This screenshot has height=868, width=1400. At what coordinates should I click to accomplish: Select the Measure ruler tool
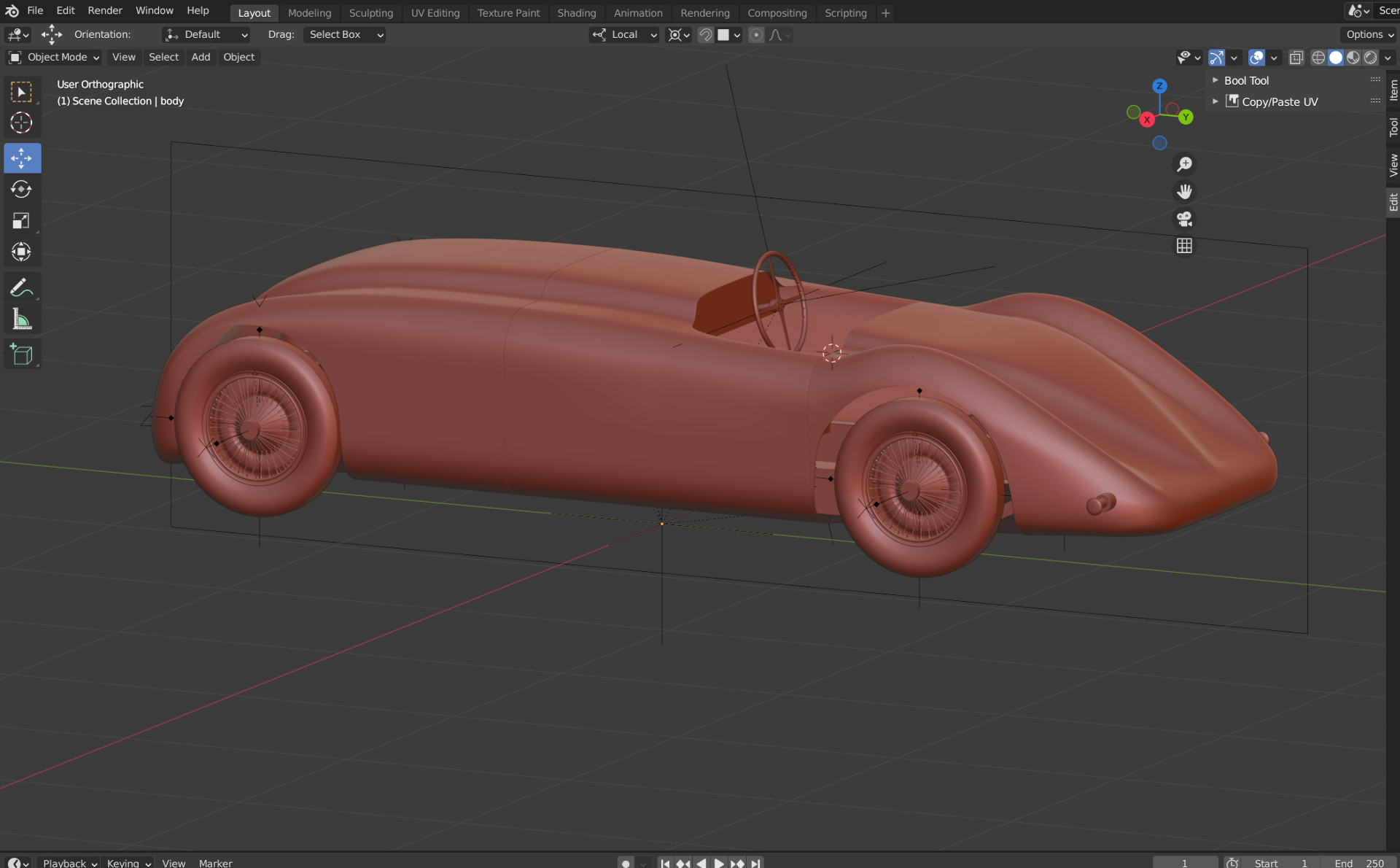(x=21, y=319)
